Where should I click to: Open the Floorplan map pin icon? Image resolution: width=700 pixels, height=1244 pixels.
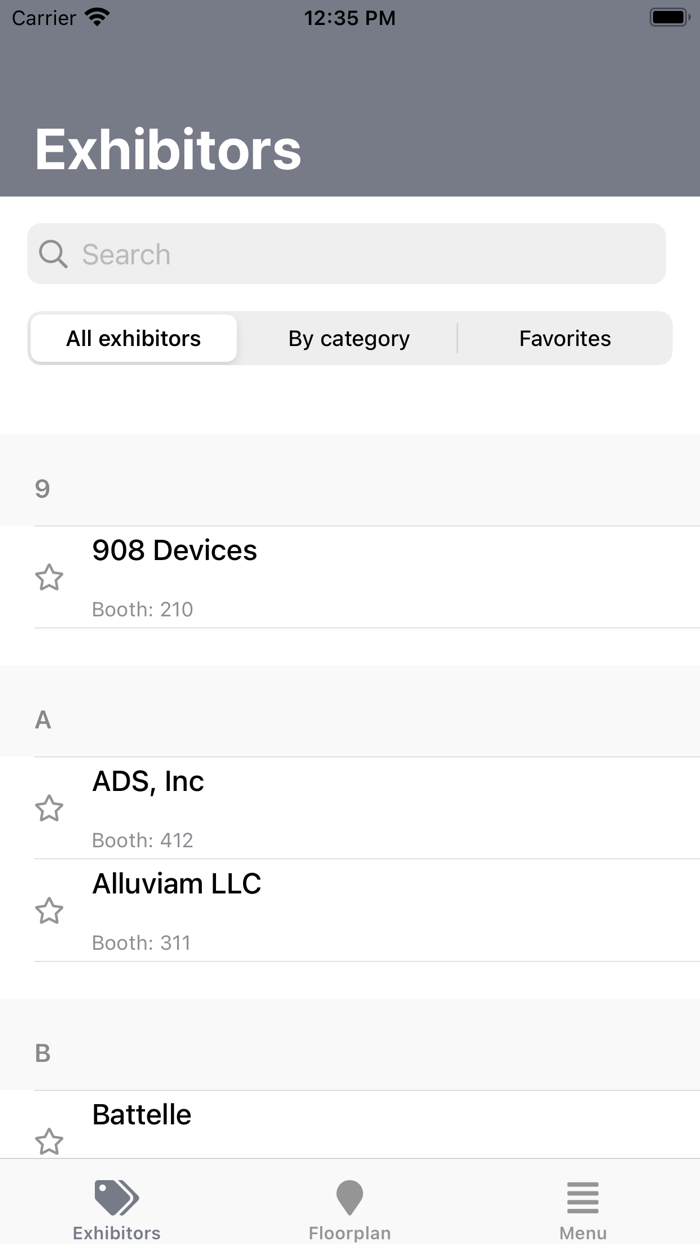[x=349, y=1196]
